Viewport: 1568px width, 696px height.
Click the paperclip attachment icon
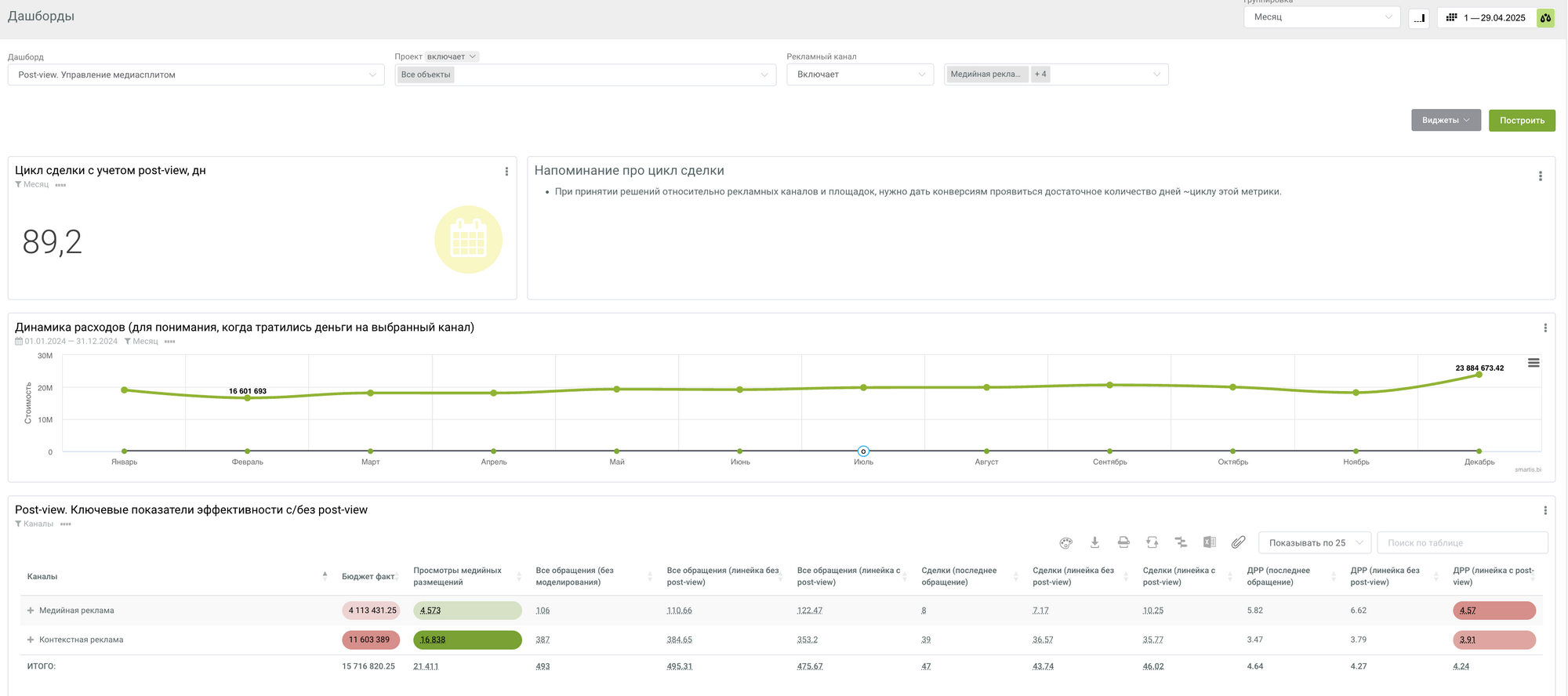[x=1239, y=542]
